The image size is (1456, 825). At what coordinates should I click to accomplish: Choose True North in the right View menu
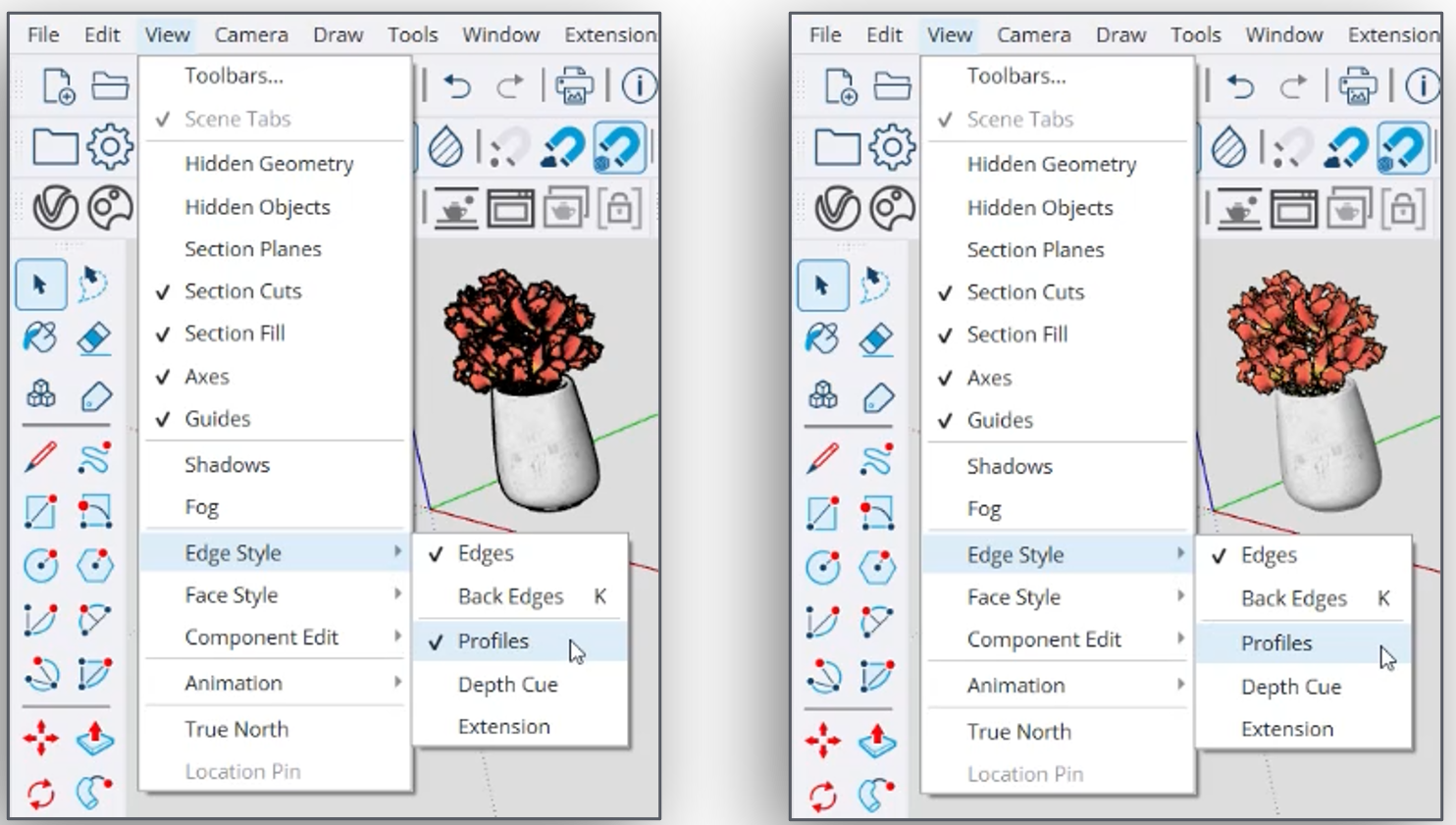(x=1018, y=732)
